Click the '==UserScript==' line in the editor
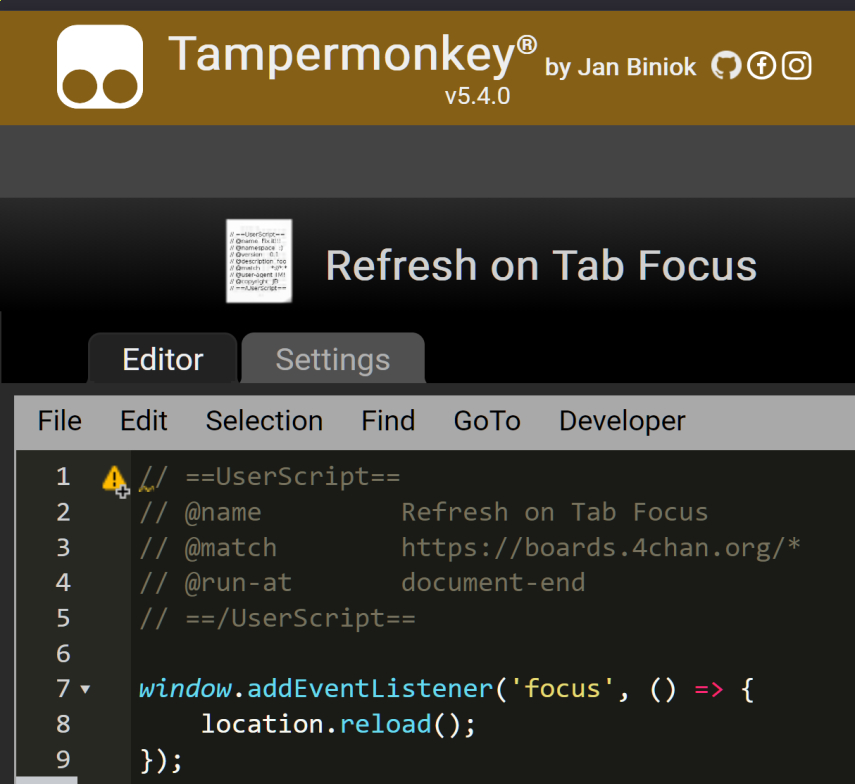This screenshot has height=784, width=855. point(270,477)
